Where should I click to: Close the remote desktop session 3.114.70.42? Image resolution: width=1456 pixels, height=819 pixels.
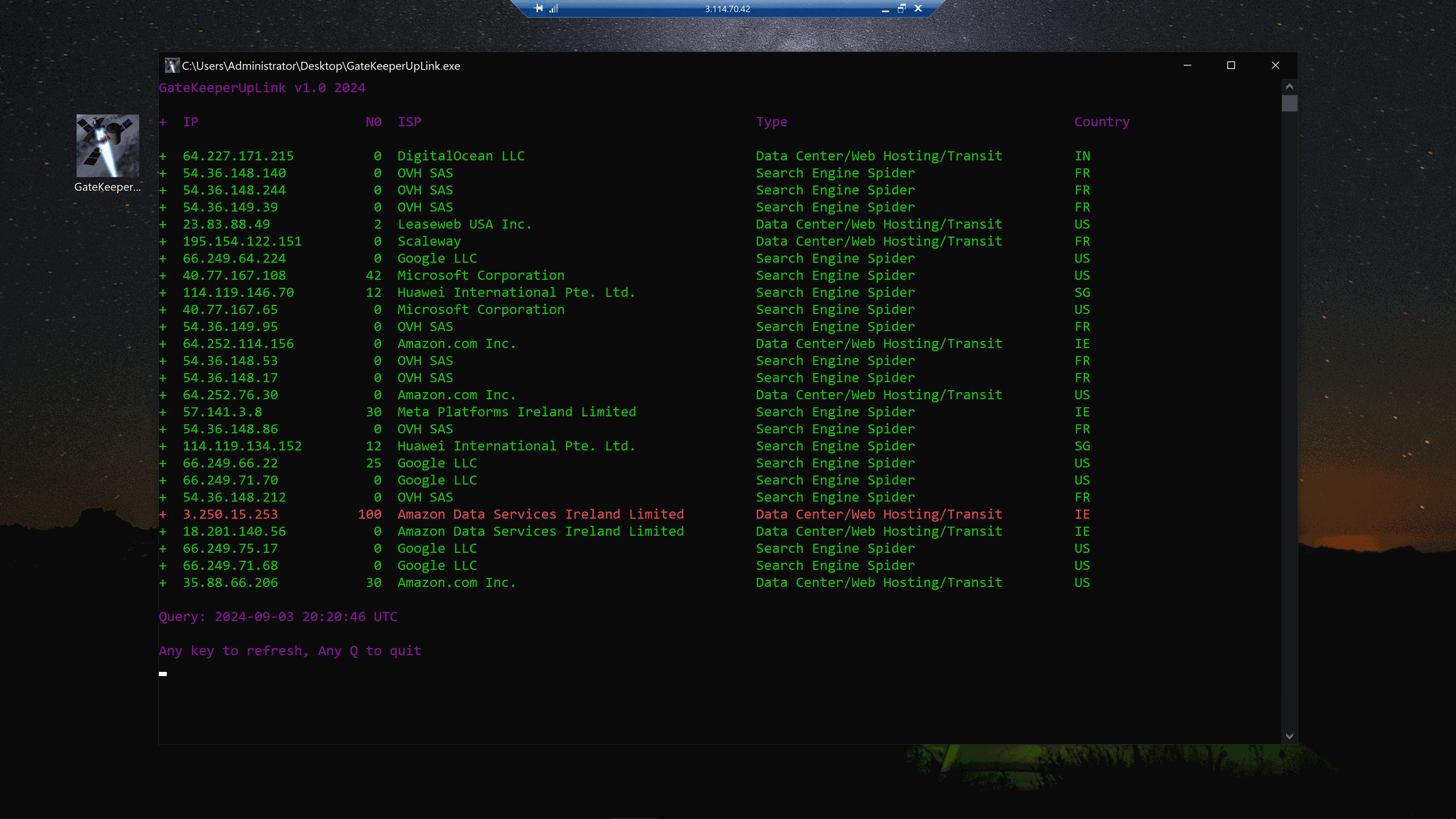[918, 8]
